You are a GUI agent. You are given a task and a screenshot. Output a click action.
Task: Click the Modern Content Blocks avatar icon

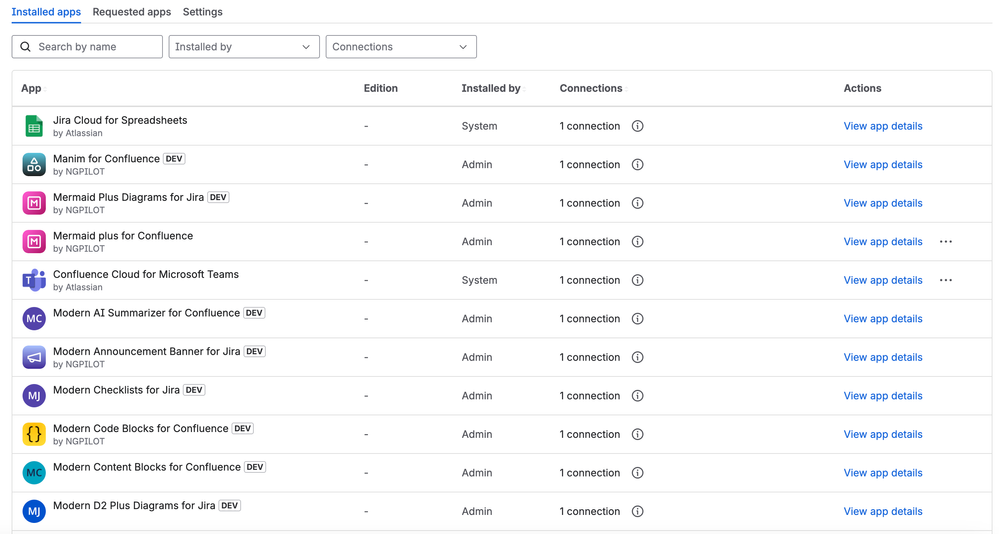[34, 473]
